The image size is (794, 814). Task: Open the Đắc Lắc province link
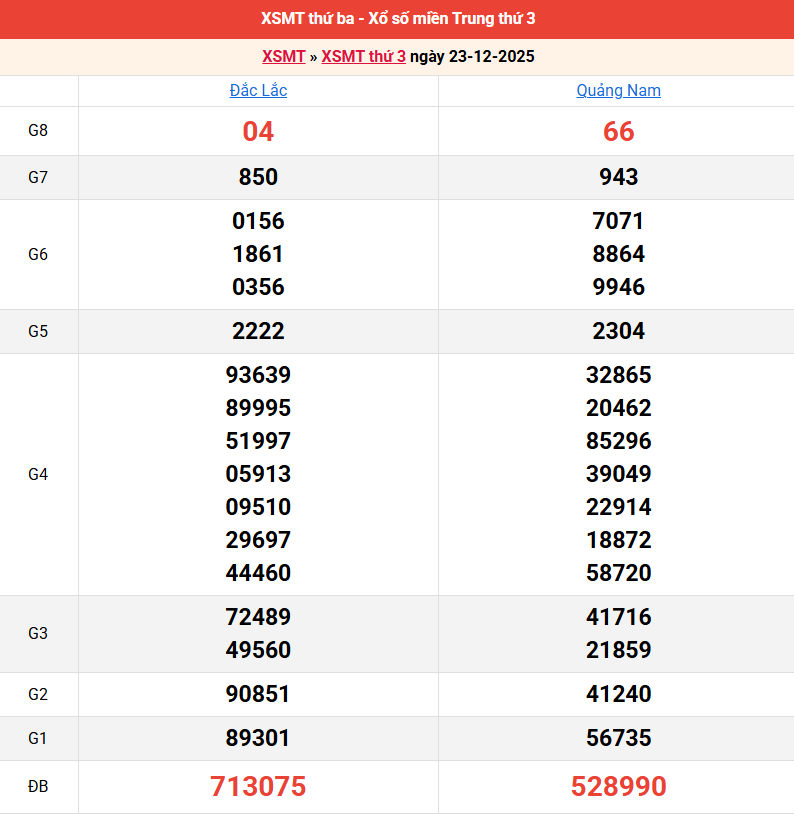tap(258, 91)
